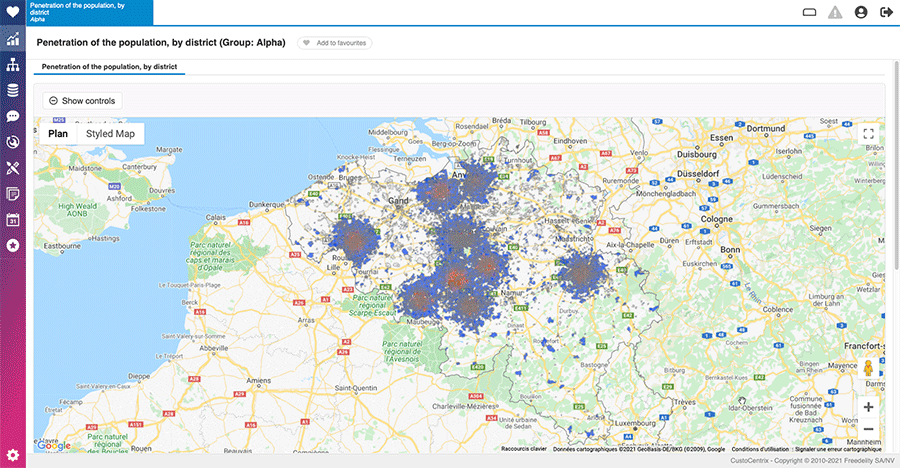Open the analytics chart icon in sidebar

(x=13, y=40)
